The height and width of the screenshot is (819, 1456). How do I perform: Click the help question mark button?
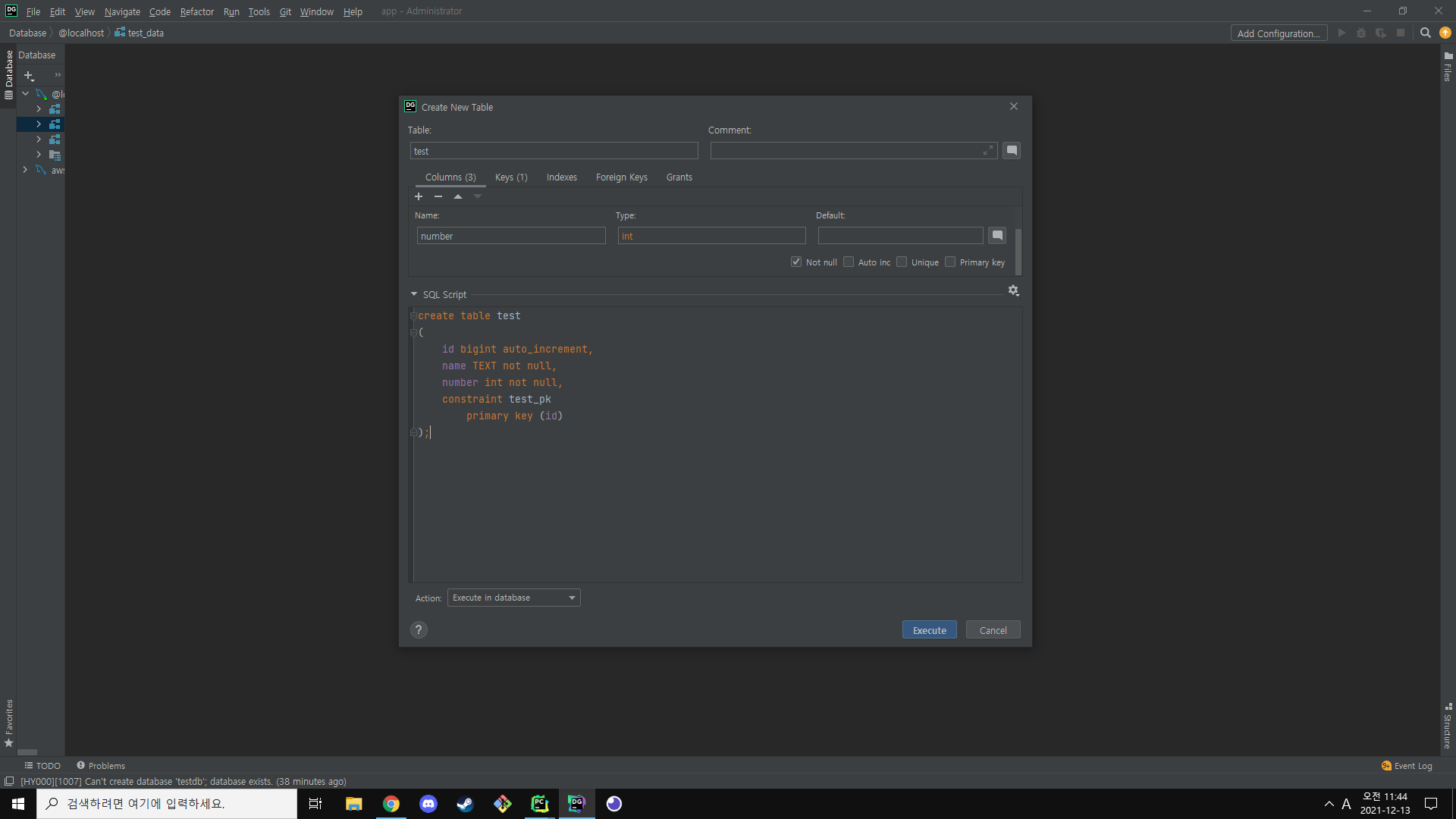pos(419,630)
